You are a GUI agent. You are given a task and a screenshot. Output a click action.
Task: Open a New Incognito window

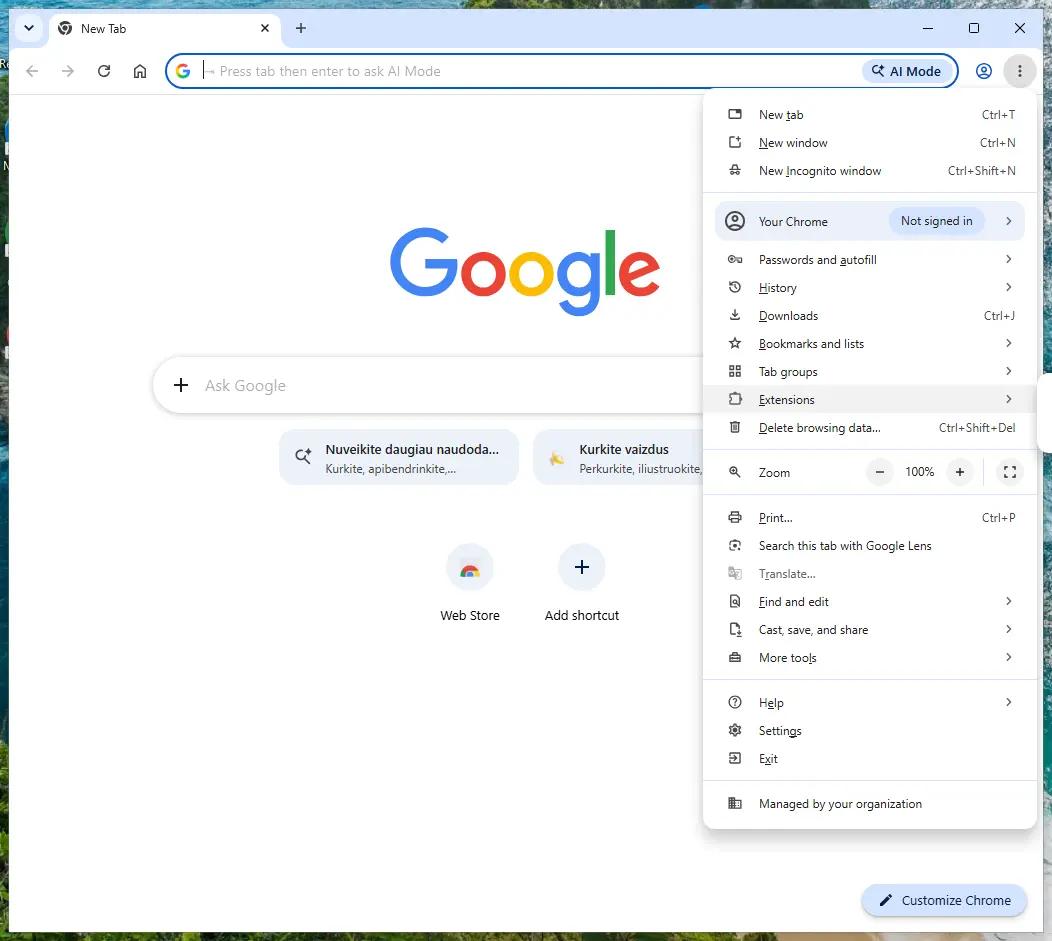870,171
